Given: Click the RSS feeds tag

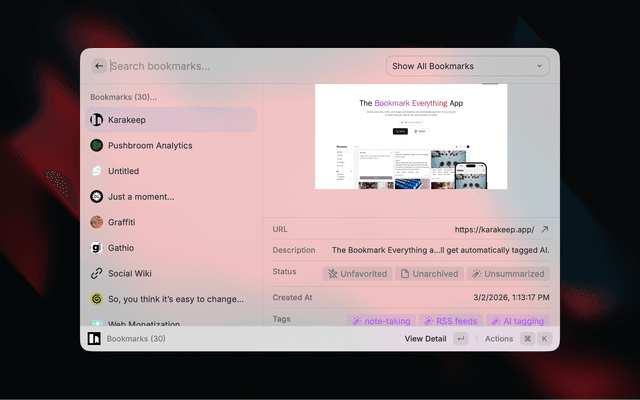Looking at the screenshot, I should click(450, 321).
